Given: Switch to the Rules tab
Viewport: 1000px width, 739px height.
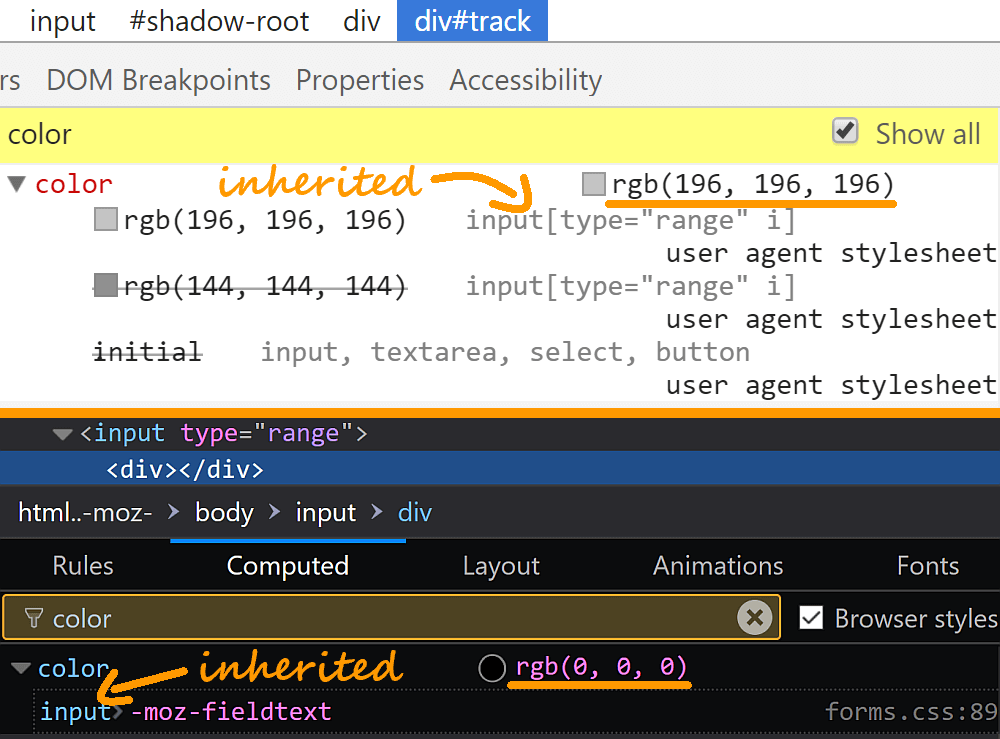Looking at the screenshot, I should (x=83, y=566).
